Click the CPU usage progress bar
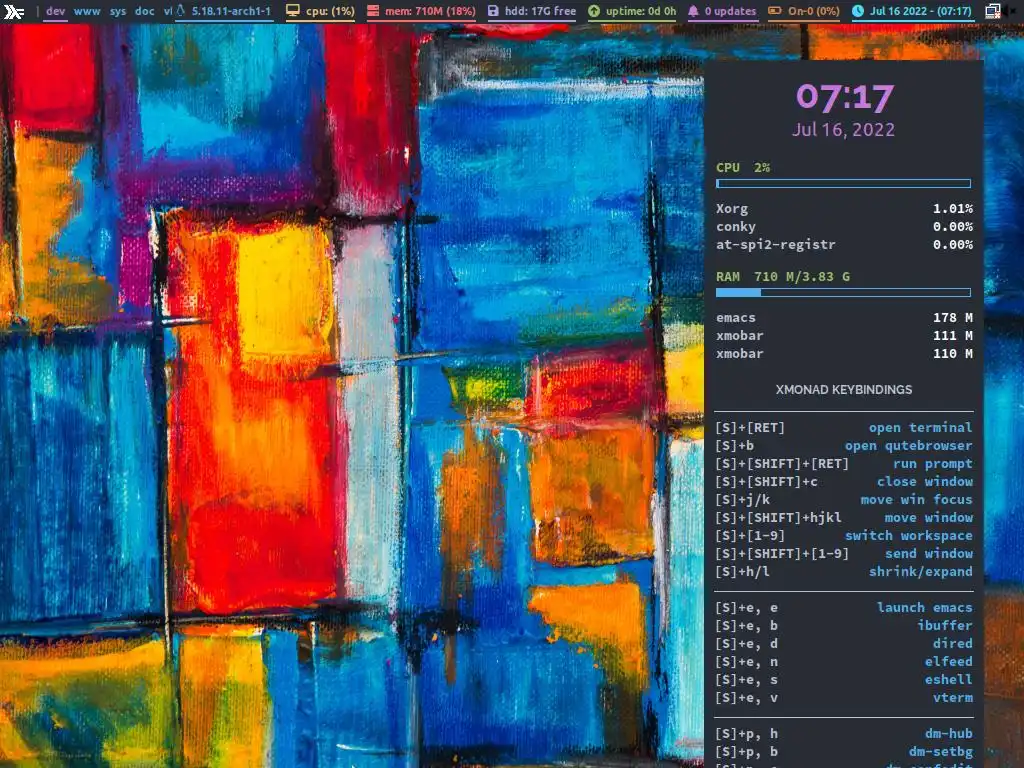This screenshot has width=1024, height=768. click(843, 184)
